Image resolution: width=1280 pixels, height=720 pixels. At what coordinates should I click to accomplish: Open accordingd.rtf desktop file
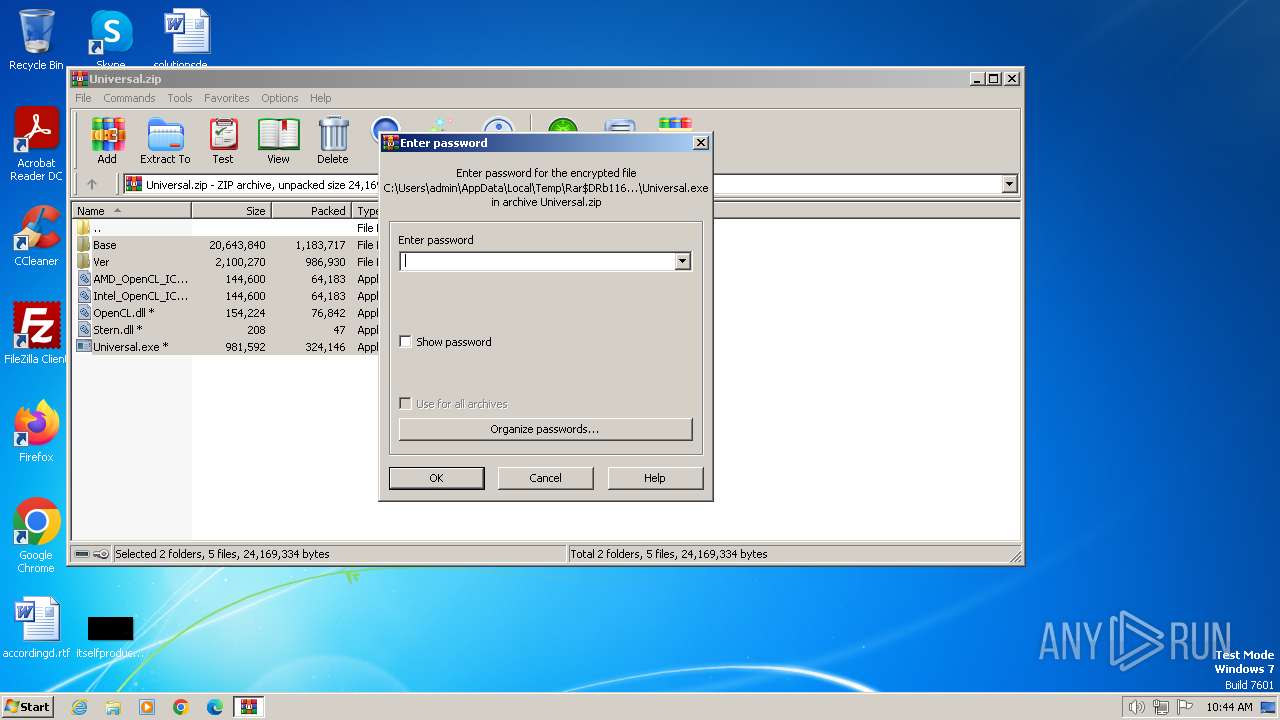[36, 628]
